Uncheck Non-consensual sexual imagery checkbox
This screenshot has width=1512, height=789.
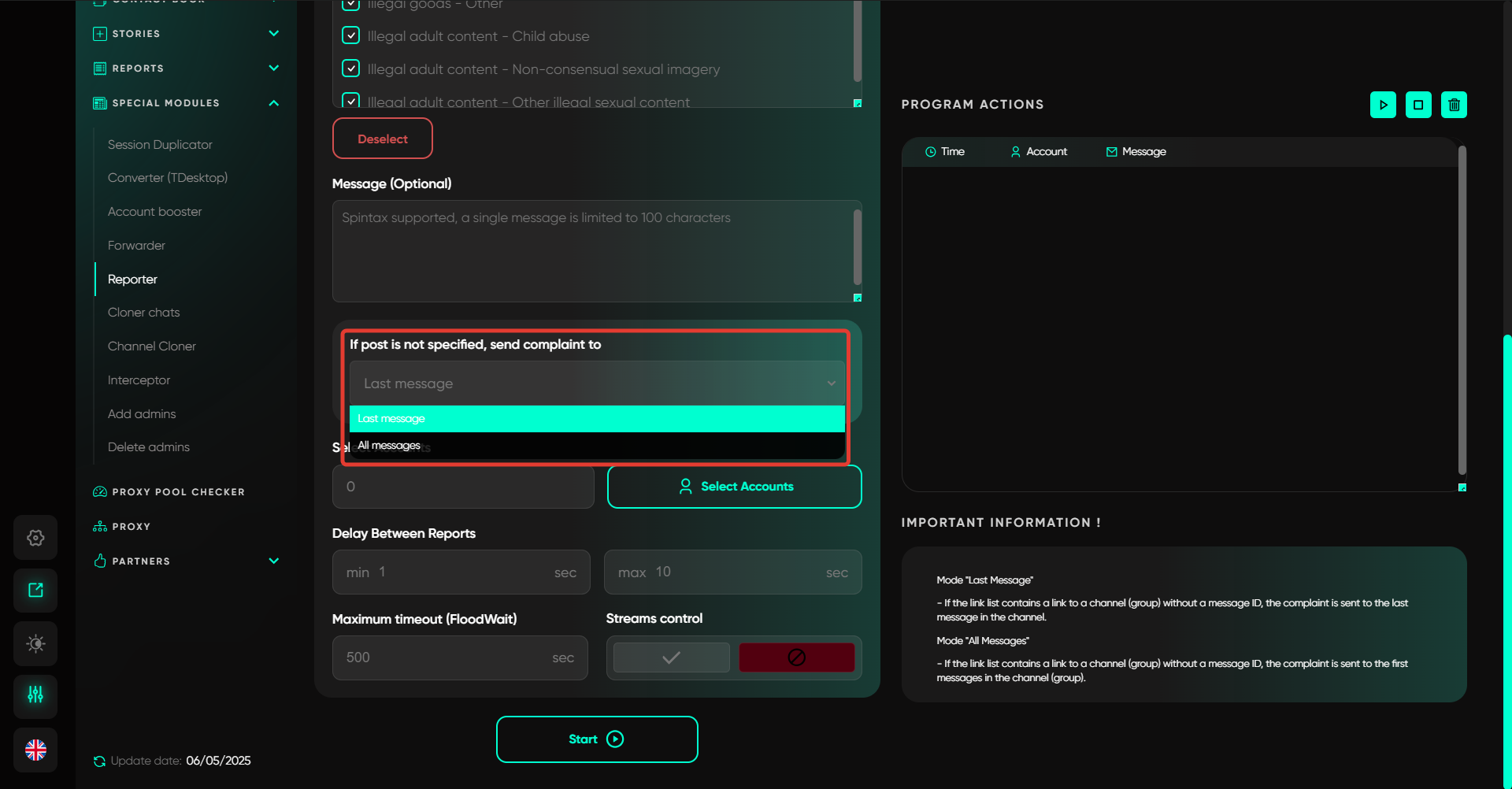coord(351,69)
